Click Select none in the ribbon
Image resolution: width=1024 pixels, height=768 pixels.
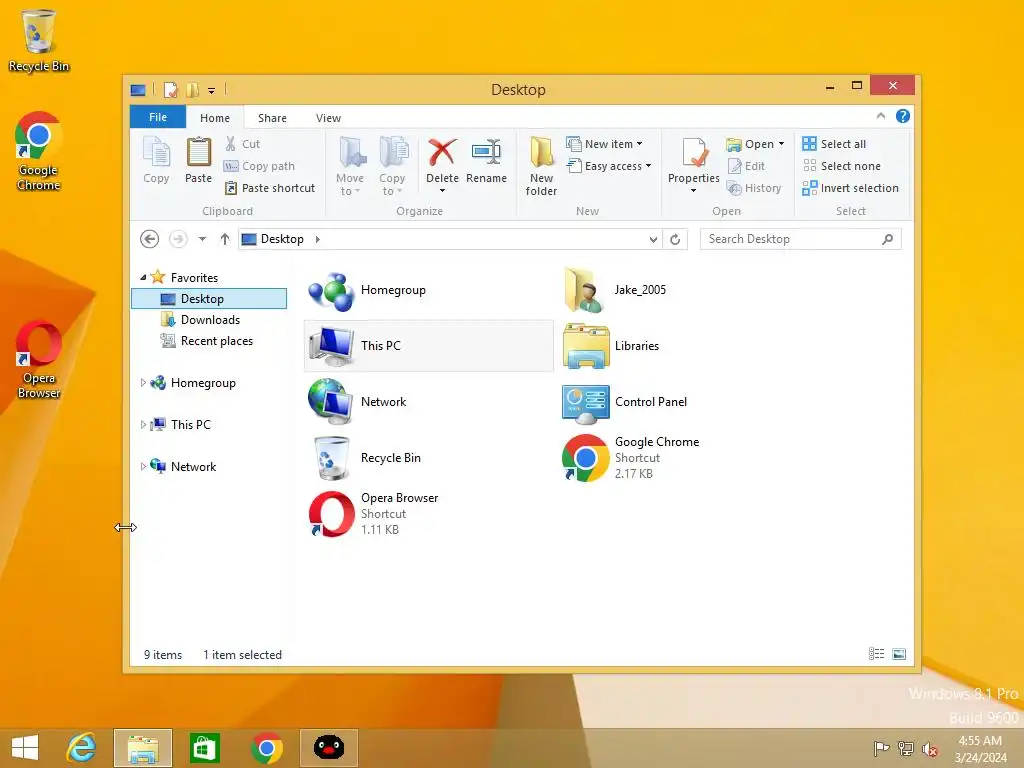pos(841,166)
